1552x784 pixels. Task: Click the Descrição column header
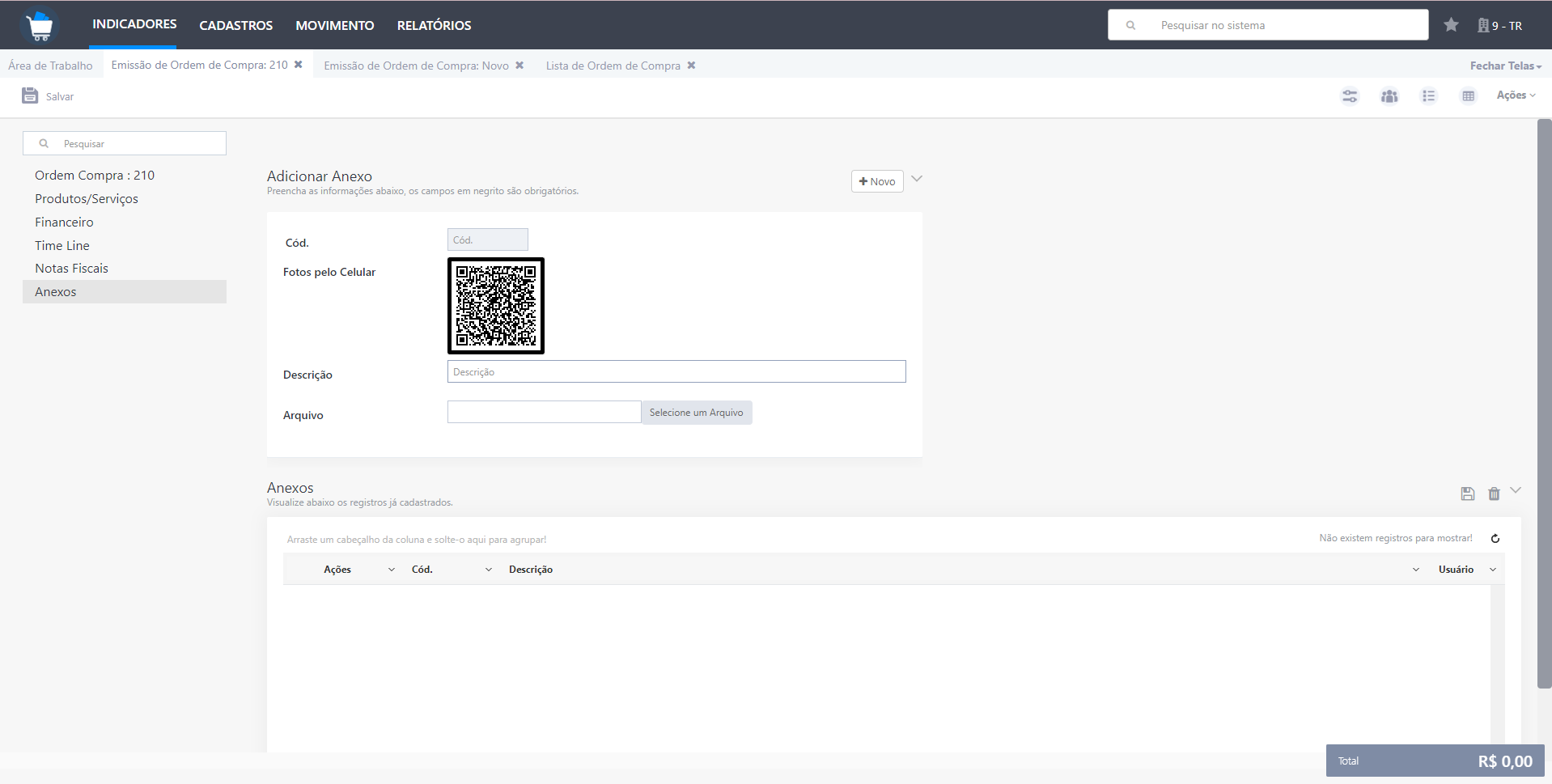click(531, 570)
